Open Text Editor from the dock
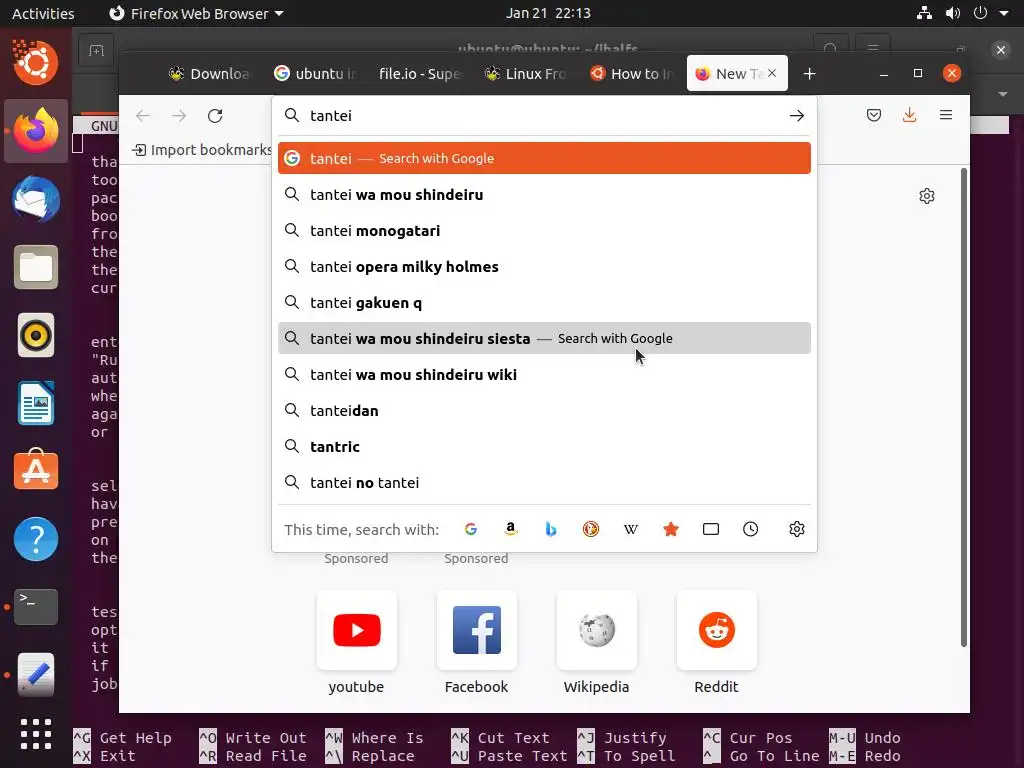The image size is (1024, 768). (36, 675)
